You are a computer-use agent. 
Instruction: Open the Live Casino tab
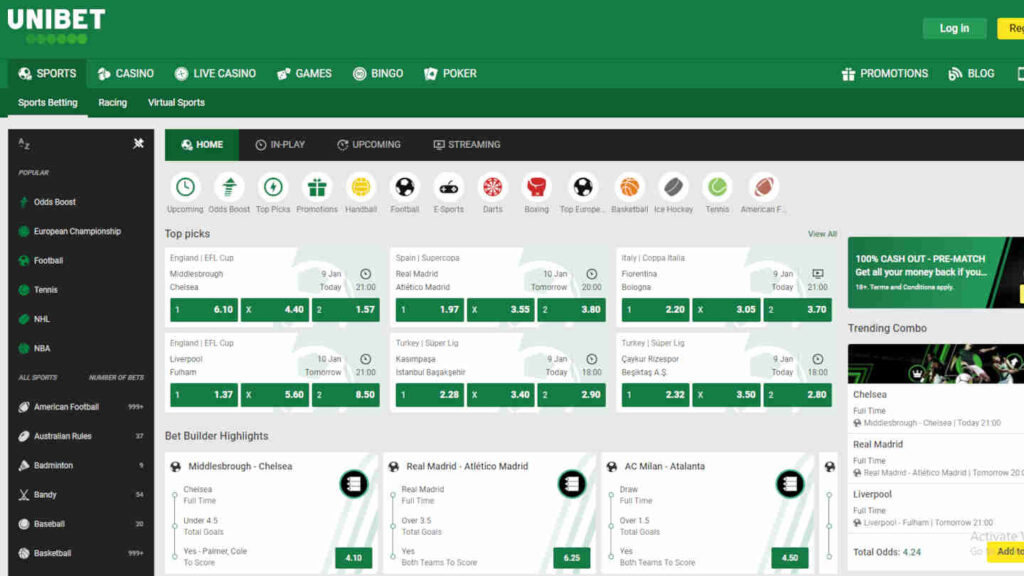tap(216, 74)
